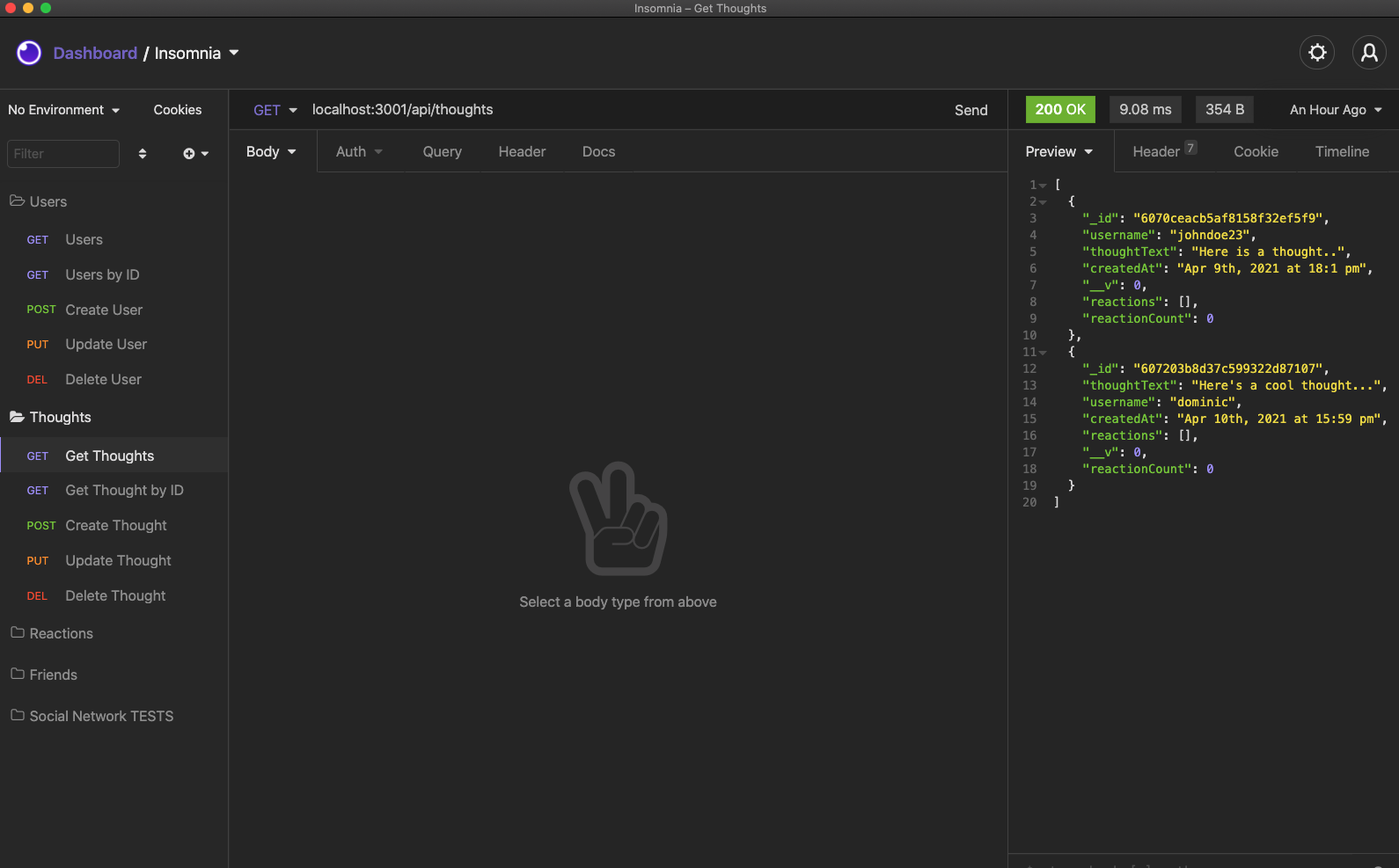Click the "6070ceacb5af8158f32ef5f9" id value

coord(1228,218)
